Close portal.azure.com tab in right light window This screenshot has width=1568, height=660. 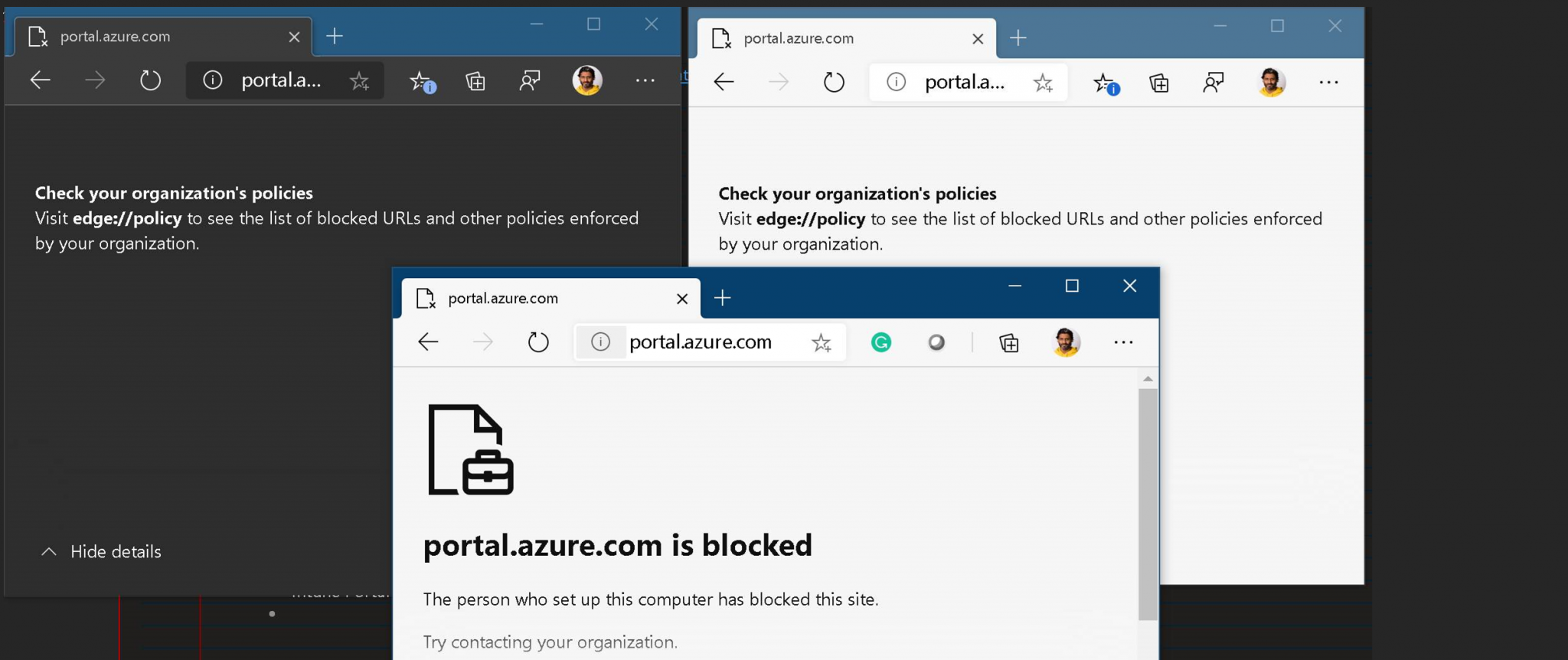pyautogui.click(x=978, y=39)
